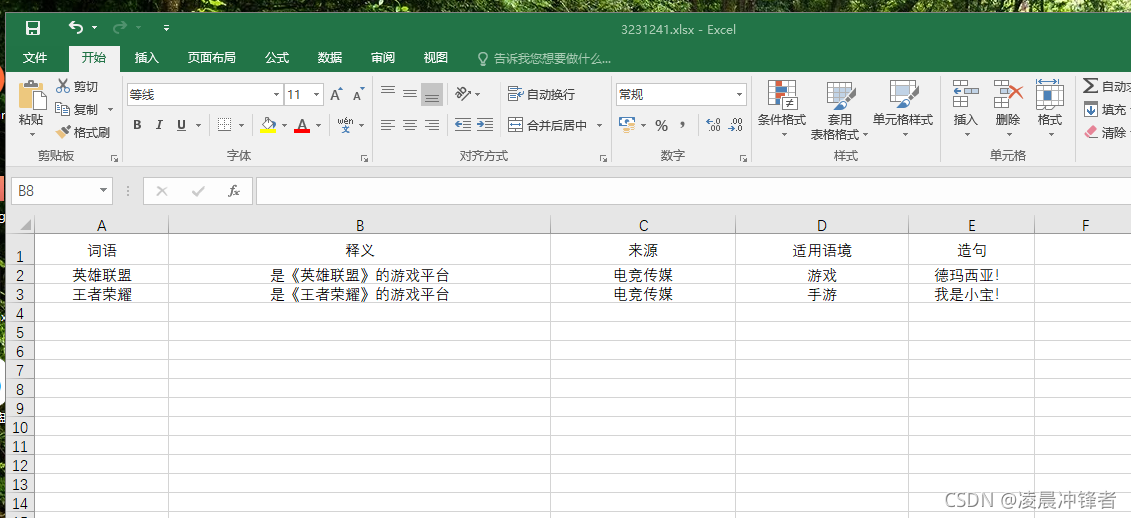Center text horizontally

pos(410,126)
